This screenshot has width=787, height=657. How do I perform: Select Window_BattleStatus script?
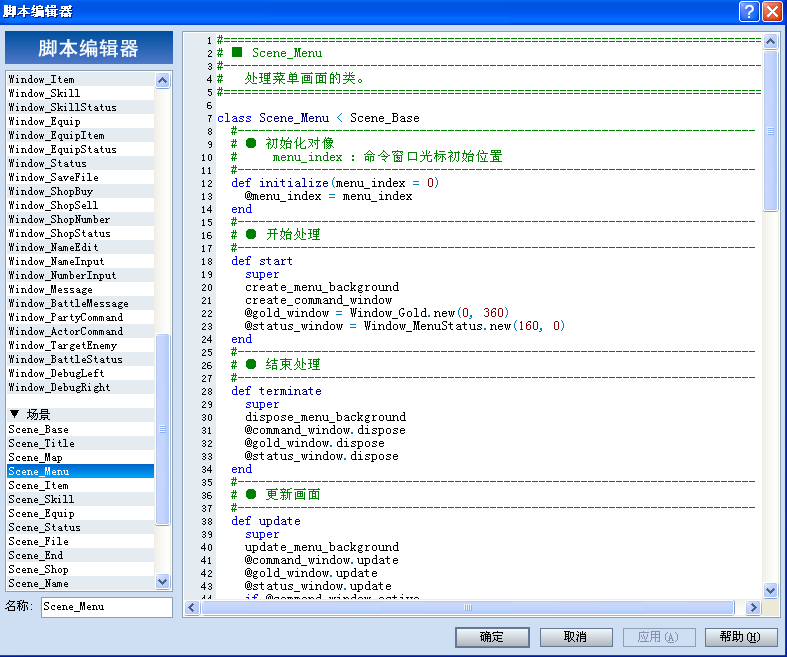tap(80, 360)
